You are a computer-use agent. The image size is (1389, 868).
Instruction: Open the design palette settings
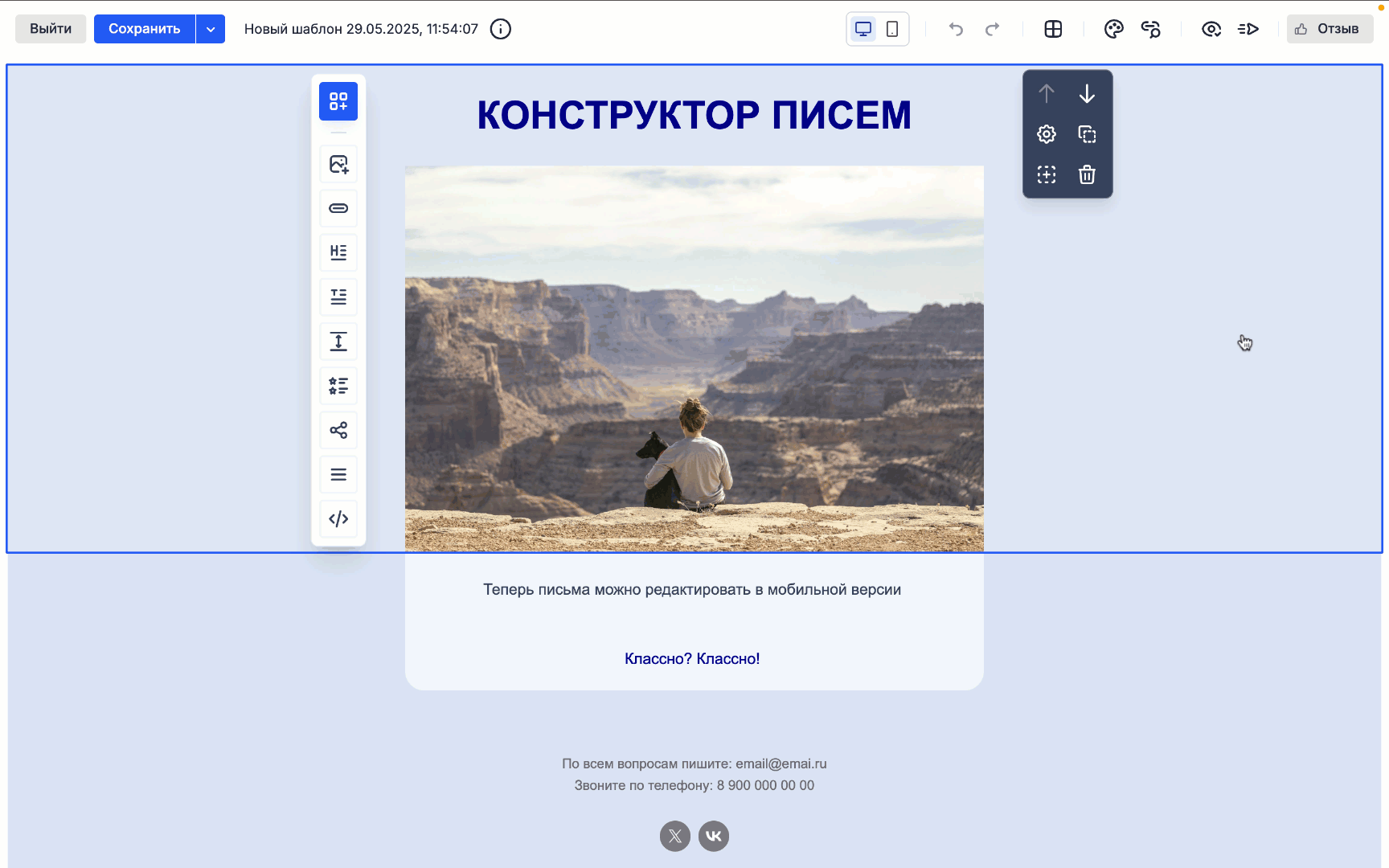click(1113, 29)
